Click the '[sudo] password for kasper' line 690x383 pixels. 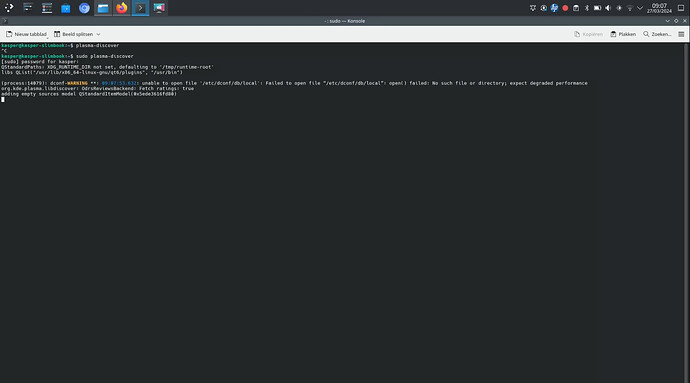pyautogui.click(x=40, y=62)
